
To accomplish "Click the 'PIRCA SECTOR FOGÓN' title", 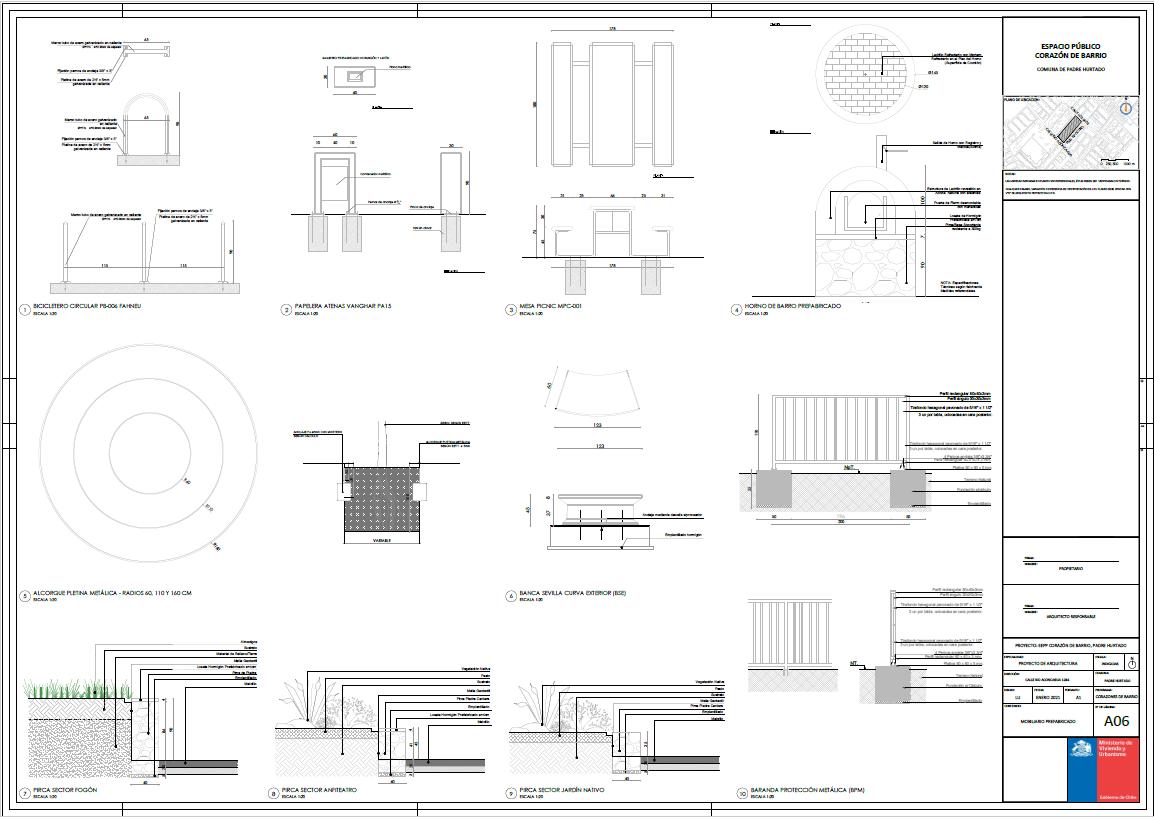I will pos(65,790).
